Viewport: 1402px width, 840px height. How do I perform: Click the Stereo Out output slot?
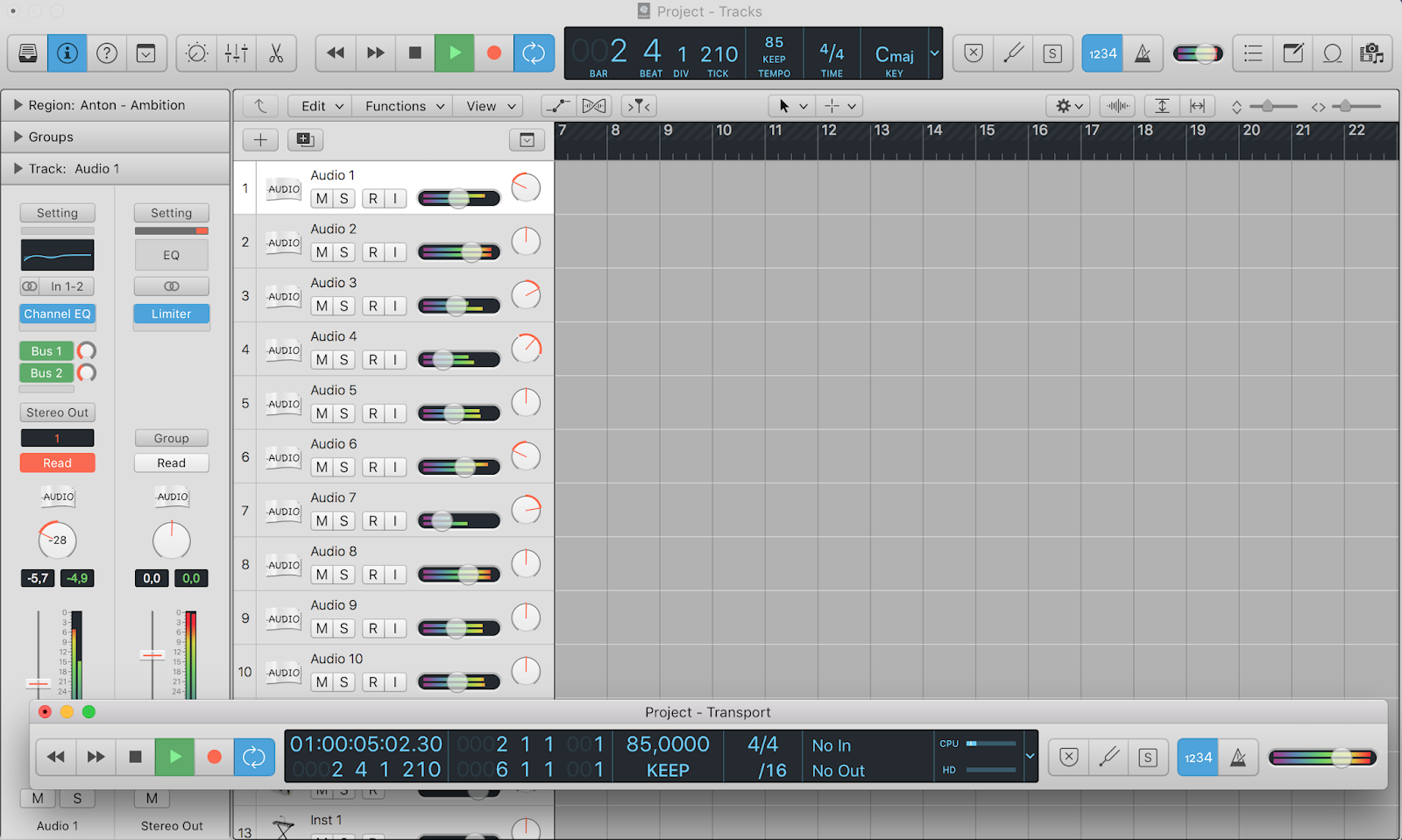click(x=58, y=413)
